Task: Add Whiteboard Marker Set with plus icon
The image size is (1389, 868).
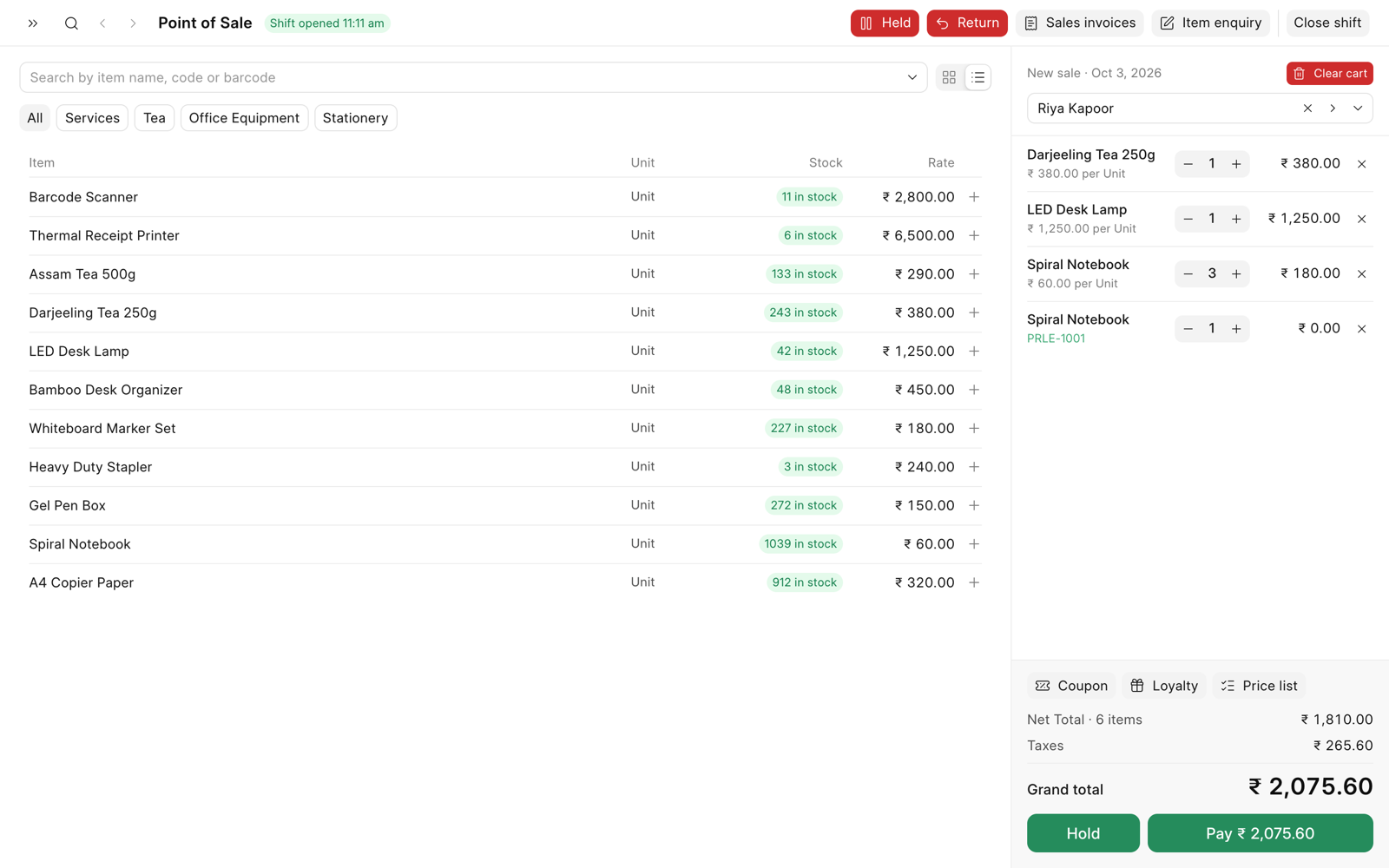Action: pyautogui.click(x=974, y=428)
